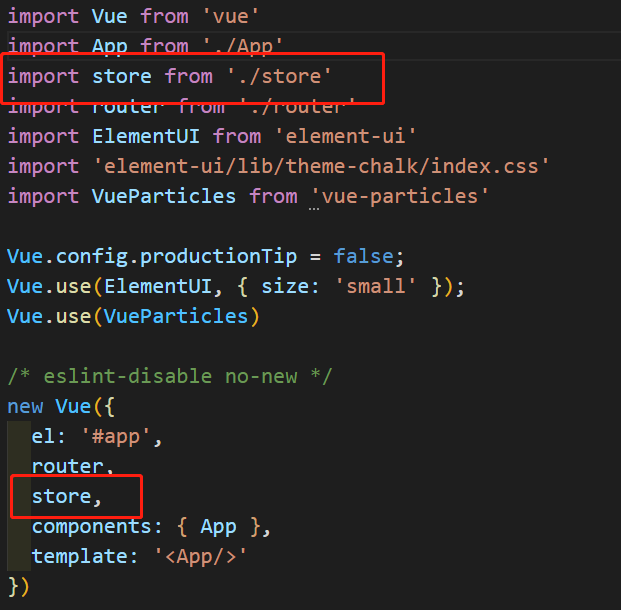Screen dimensions: 621x610
Task: Click the new keyword before Vue
Action: point(25,406)
